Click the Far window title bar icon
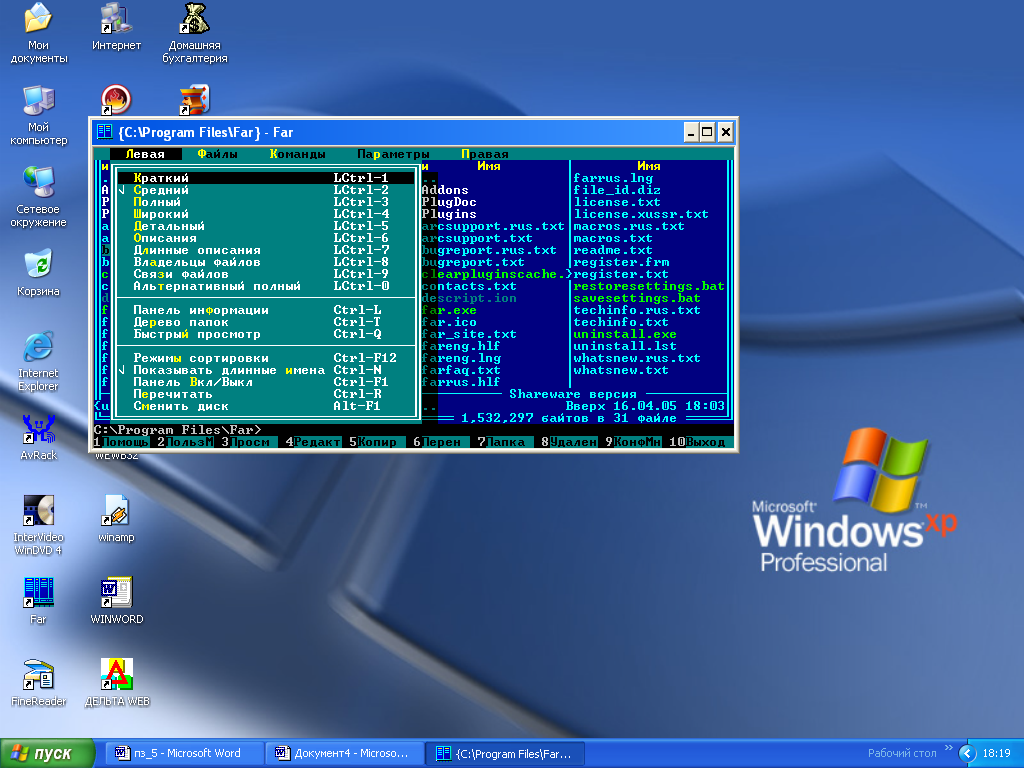The width and height of the screenshot is (1024, 768). pos(104,133)
